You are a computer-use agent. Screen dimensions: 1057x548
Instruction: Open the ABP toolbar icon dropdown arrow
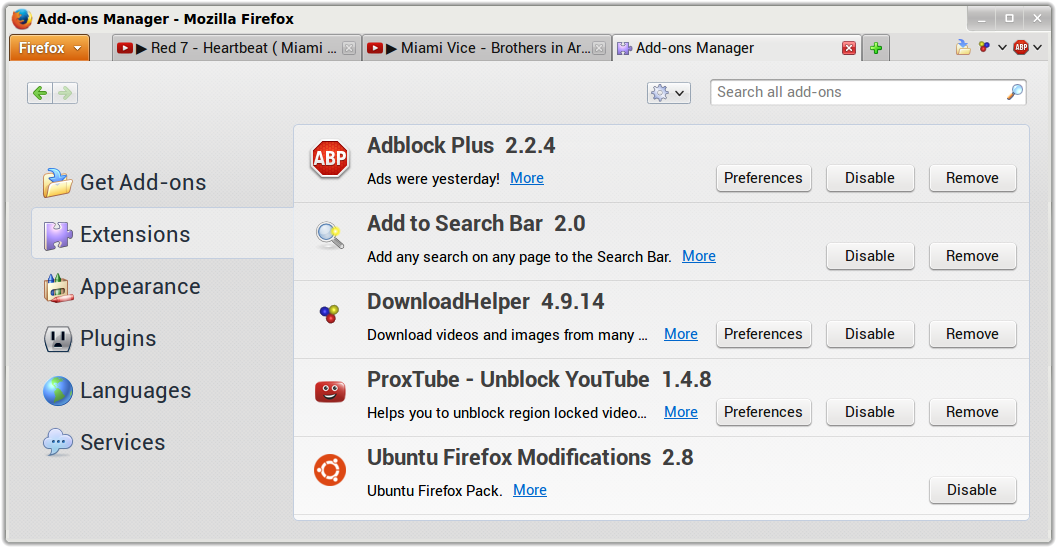click(1037, 47)
